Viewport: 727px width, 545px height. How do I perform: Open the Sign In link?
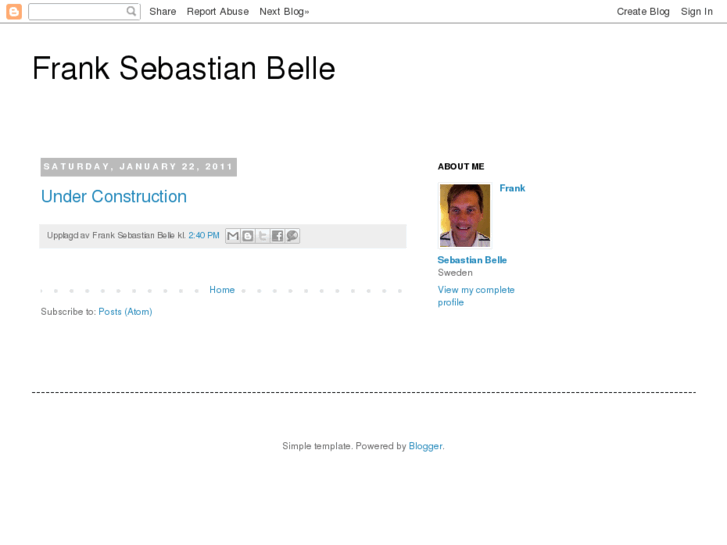696,12
